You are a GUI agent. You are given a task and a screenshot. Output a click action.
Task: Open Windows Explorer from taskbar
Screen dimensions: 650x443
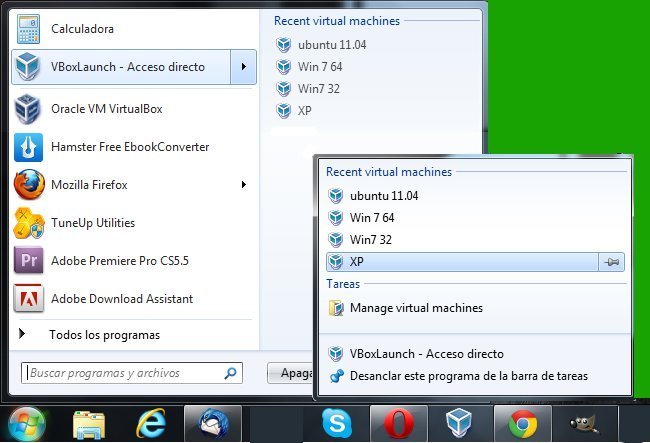89,425
